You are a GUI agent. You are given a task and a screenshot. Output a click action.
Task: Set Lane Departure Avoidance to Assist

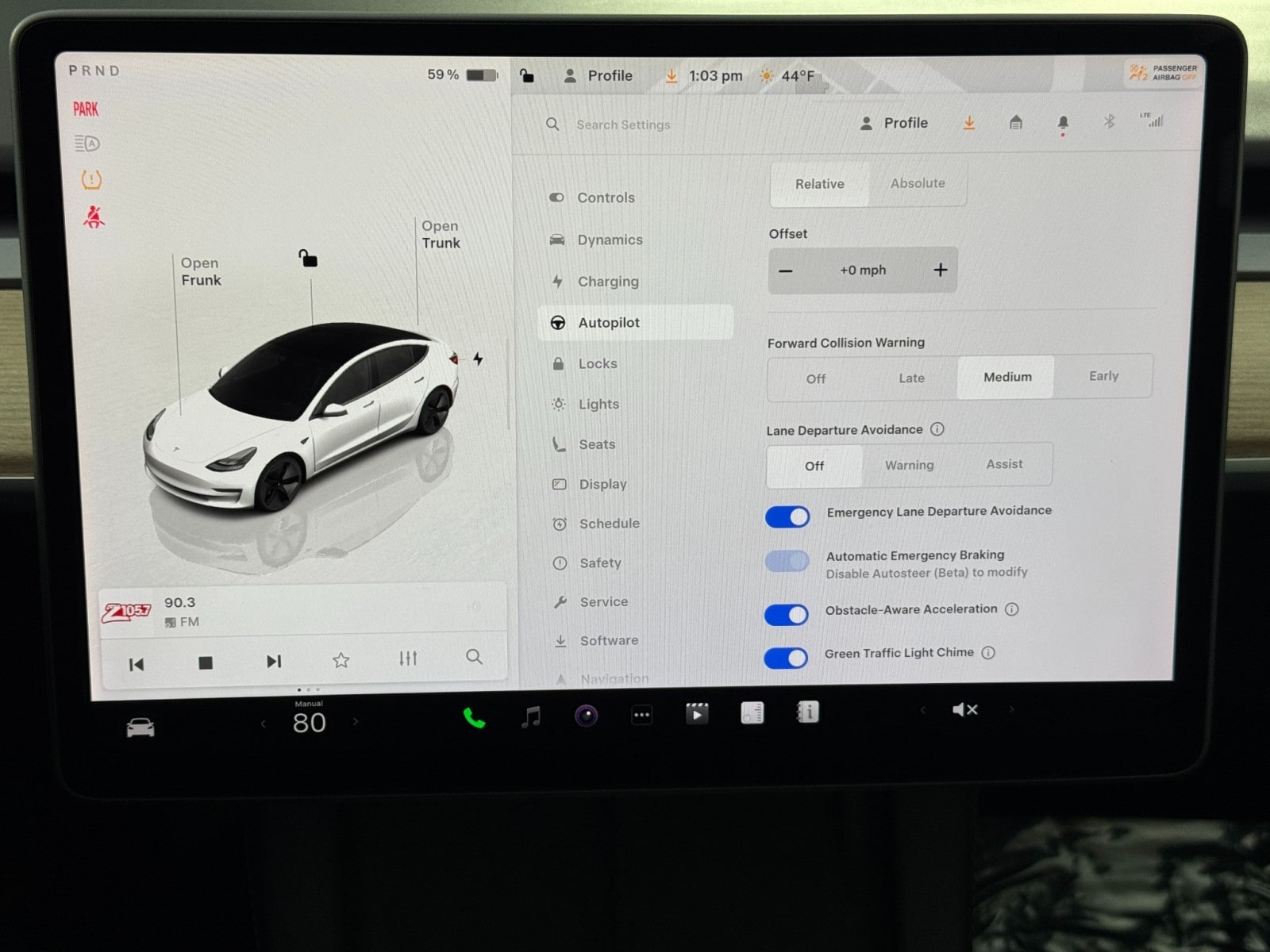point(1003,464)
